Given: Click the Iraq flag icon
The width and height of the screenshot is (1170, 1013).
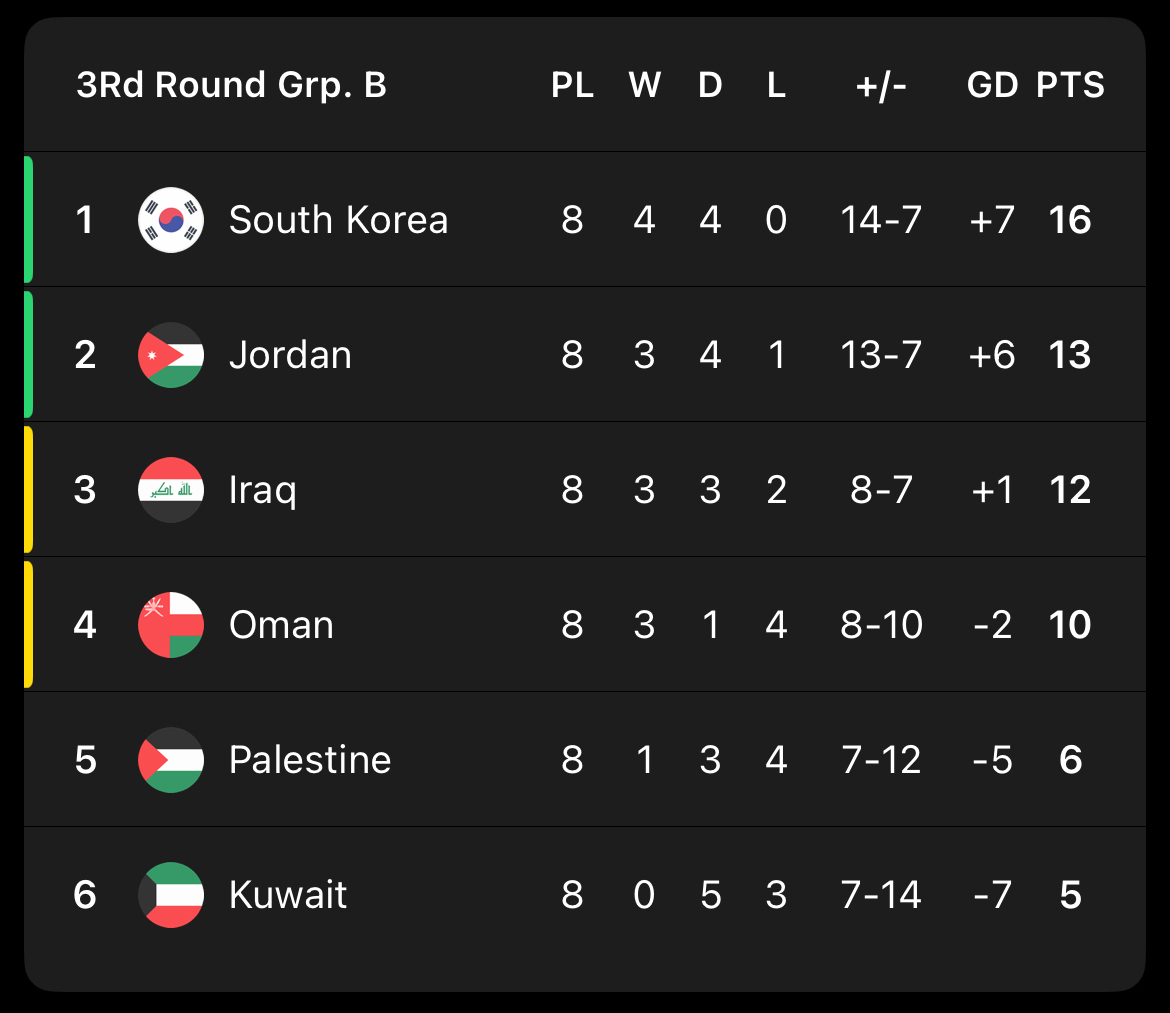Looking at the screenshot, I should [171, 490].
